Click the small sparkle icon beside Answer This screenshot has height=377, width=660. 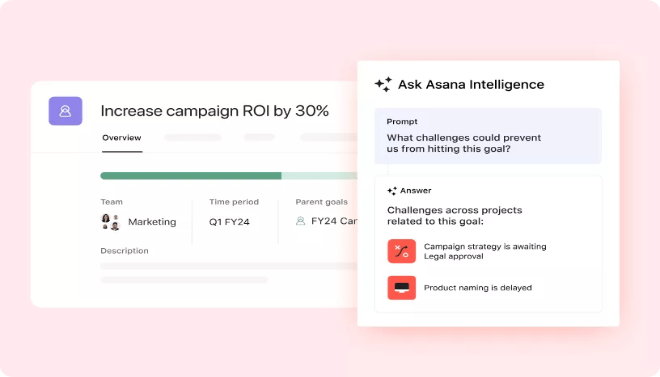(x=392, y=191)
